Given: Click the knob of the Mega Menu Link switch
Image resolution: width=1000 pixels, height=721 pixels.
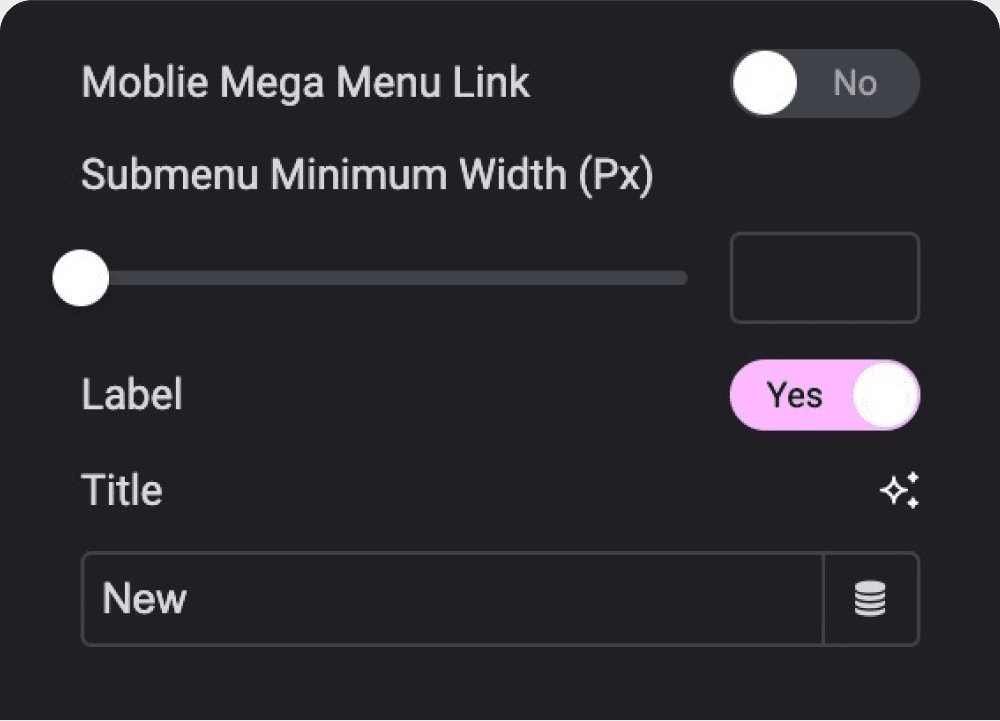Looking at the screenshot, I should [x=765, y=83].
